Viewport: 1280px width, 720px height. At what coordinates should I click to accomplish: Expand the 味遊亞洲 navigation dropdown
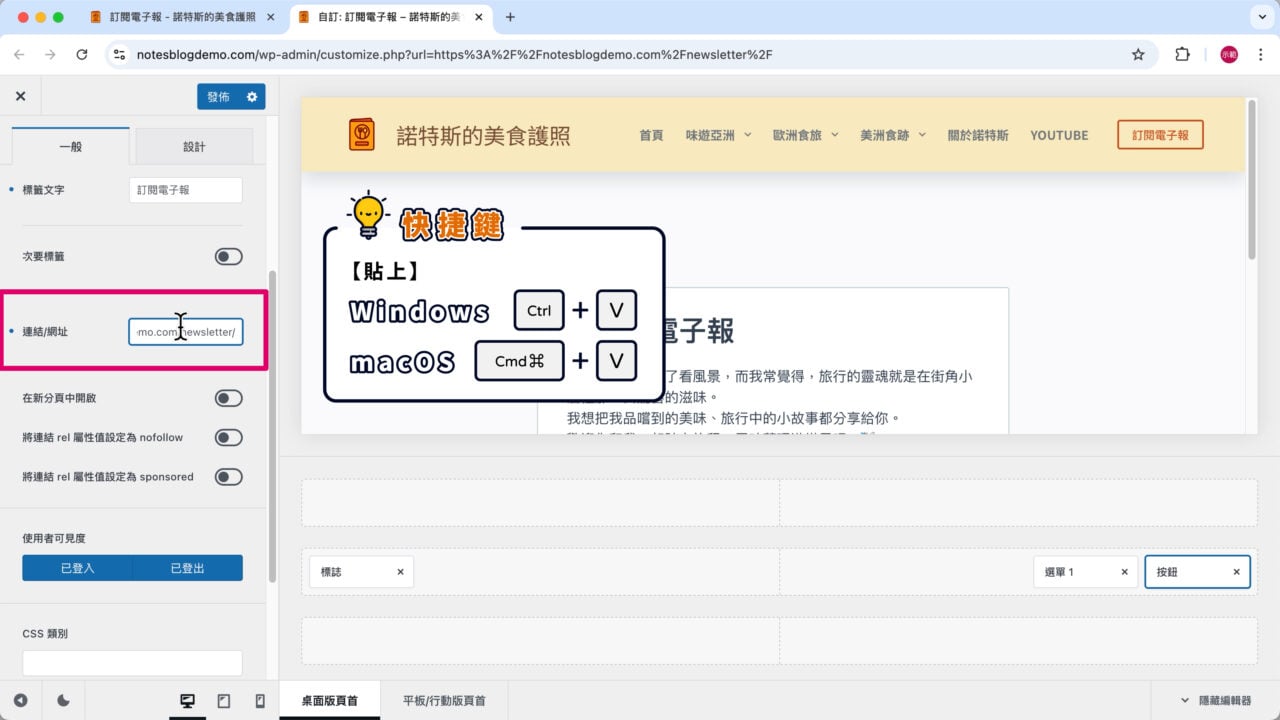pos(718,134)
